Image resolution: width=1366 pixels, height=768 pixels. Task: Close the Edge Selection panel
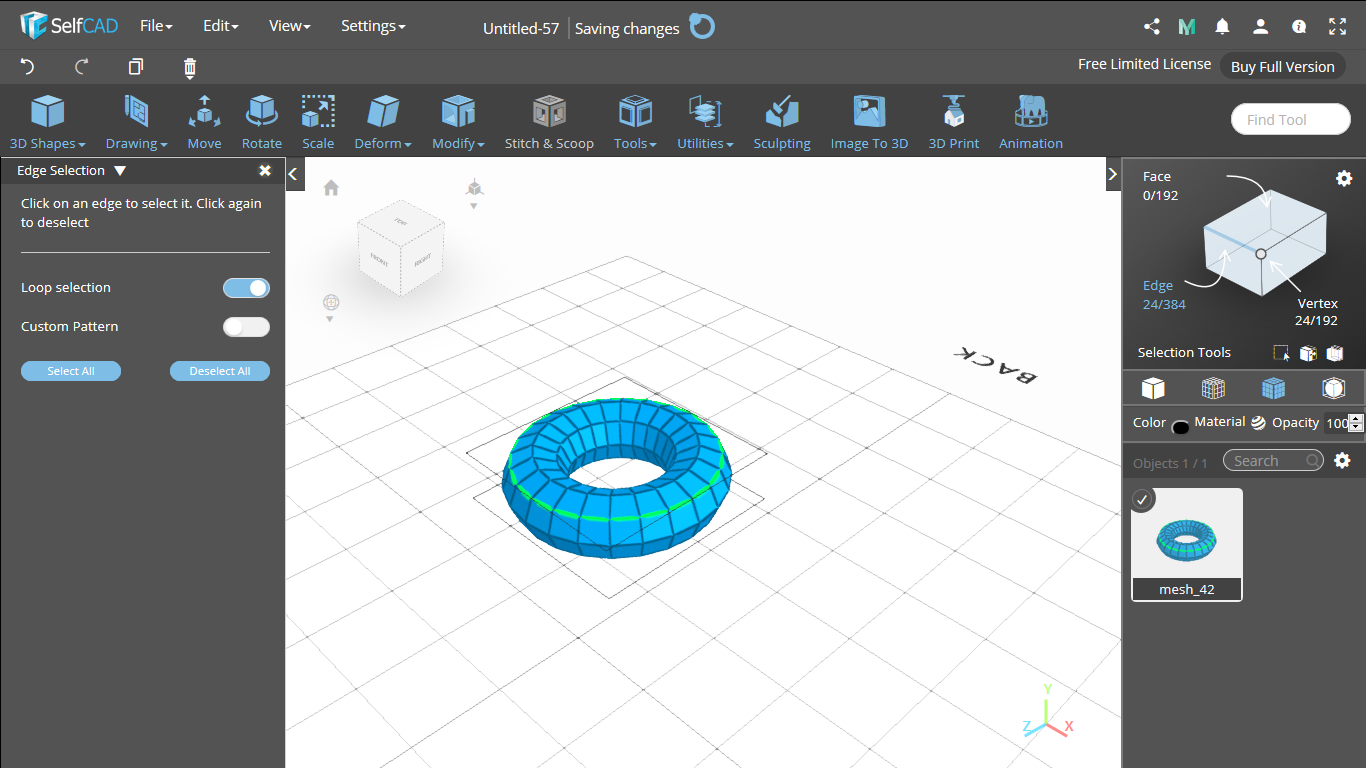click(x=265, y=171)
